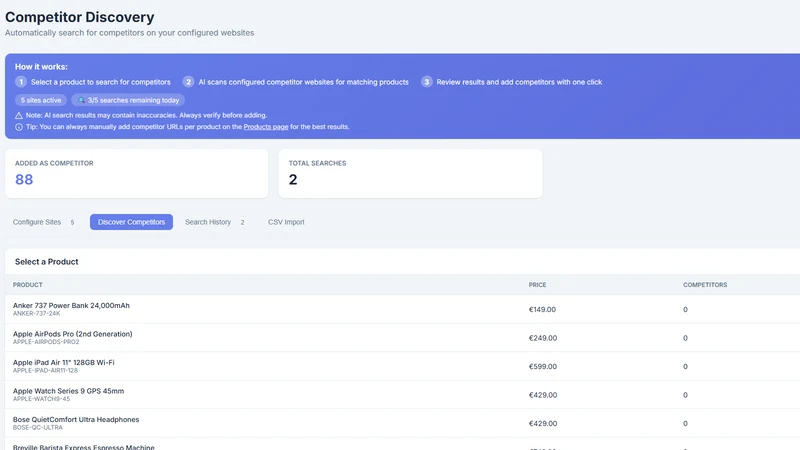800x450 pixels.
Task: Click the €149.00 price cell
Action: click(x=542, y=309)
